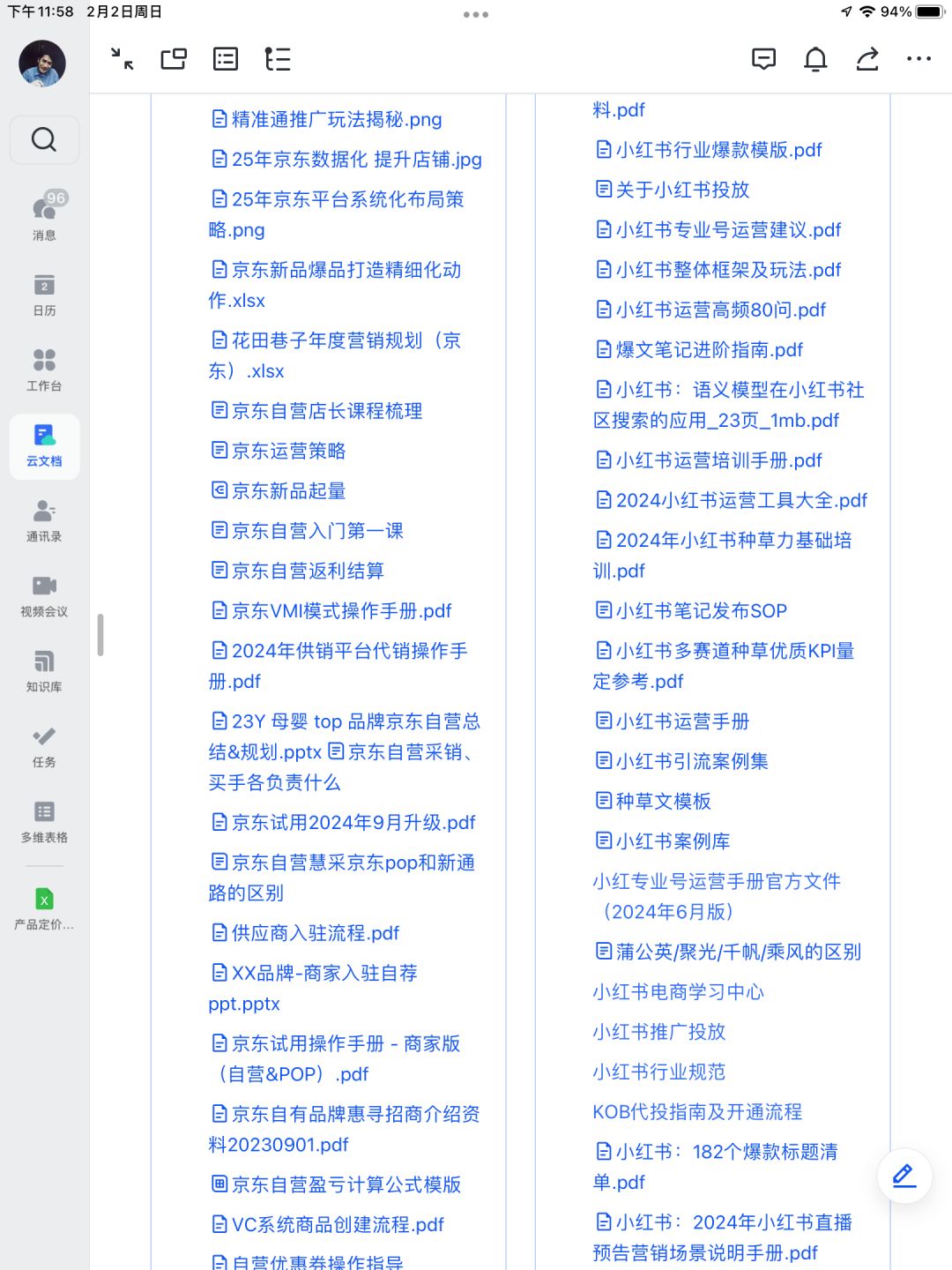Open 京东新品起量 document

point(279,490)
